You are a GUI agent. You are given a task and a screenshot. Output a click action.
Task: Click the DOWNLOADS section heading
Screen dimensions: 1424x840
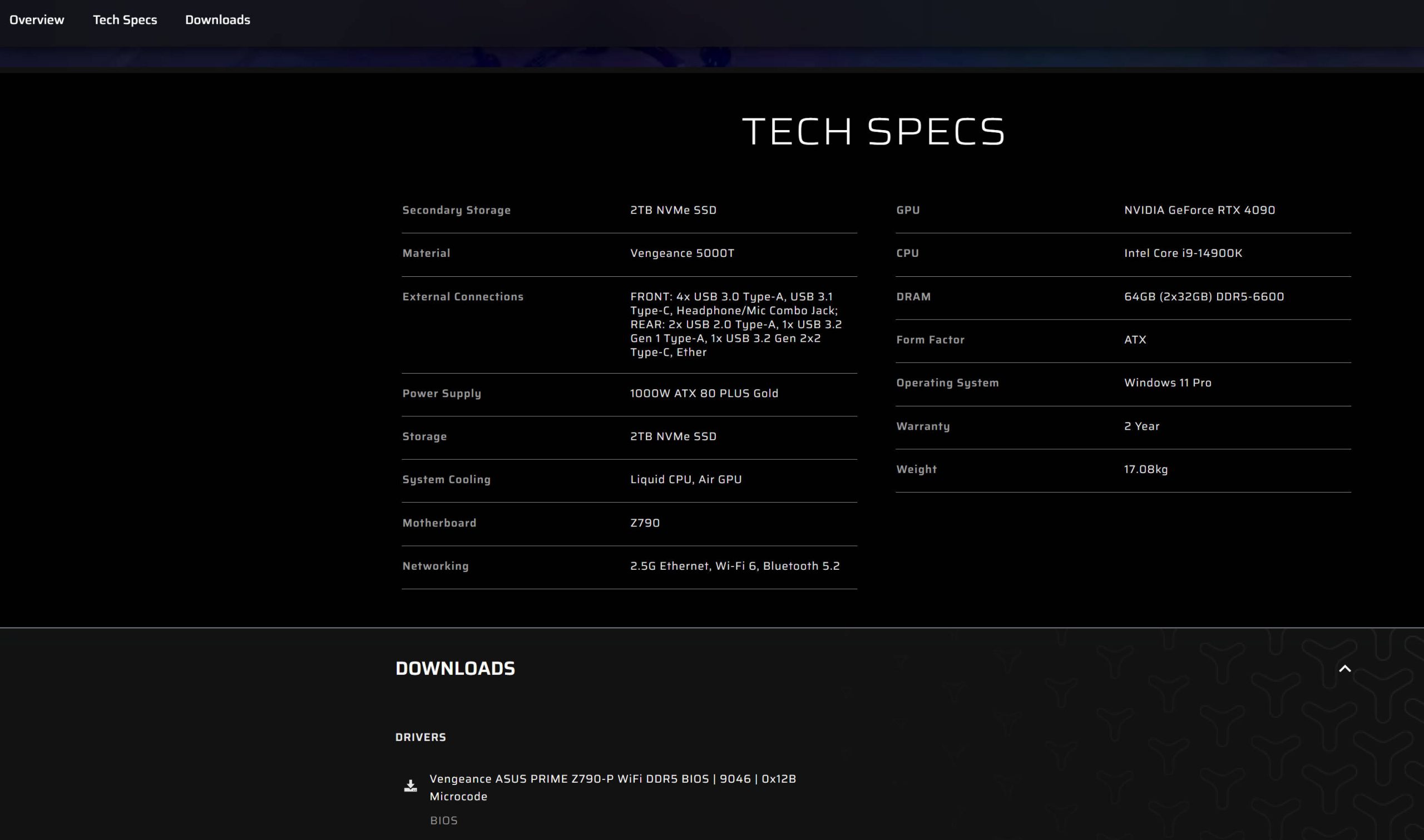(x=454, y=668)
